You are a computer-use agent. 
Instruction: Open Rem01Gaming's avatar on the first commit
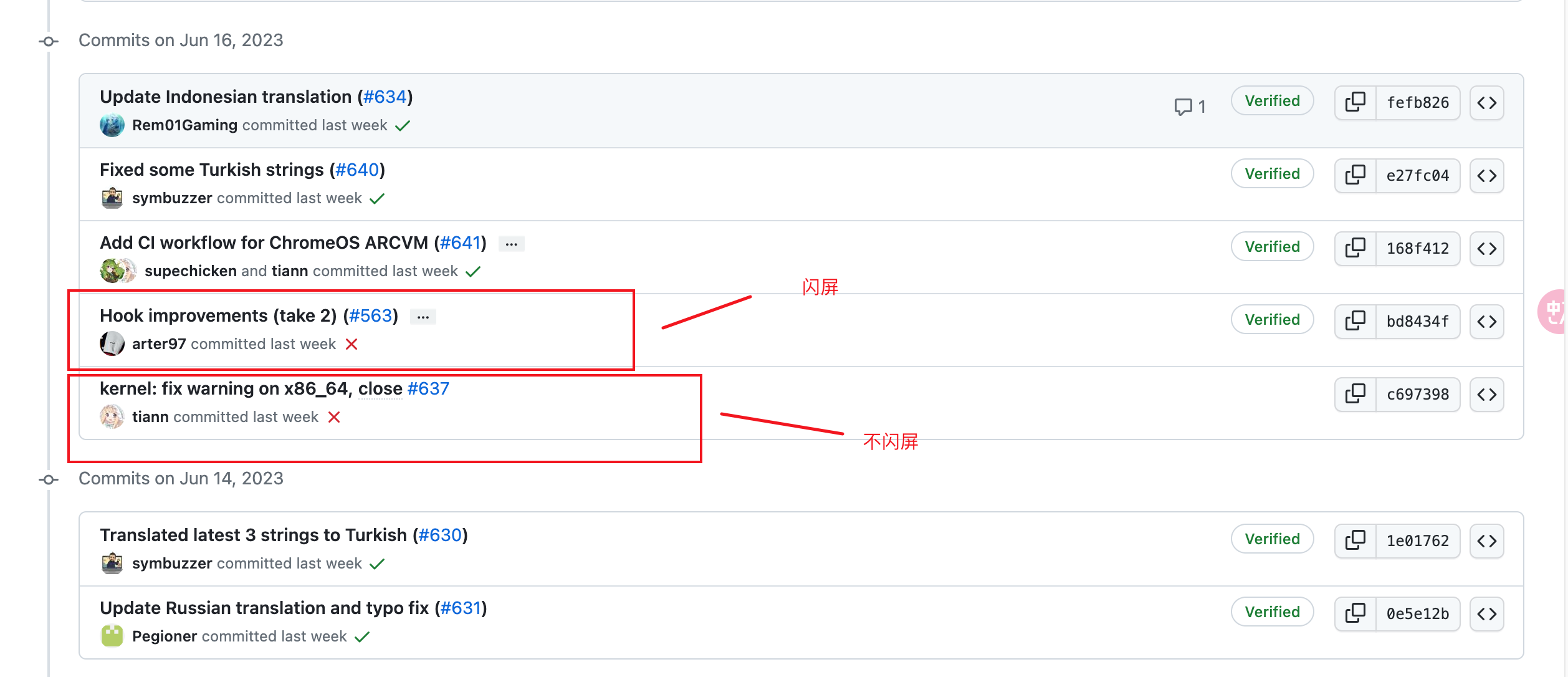112,125
